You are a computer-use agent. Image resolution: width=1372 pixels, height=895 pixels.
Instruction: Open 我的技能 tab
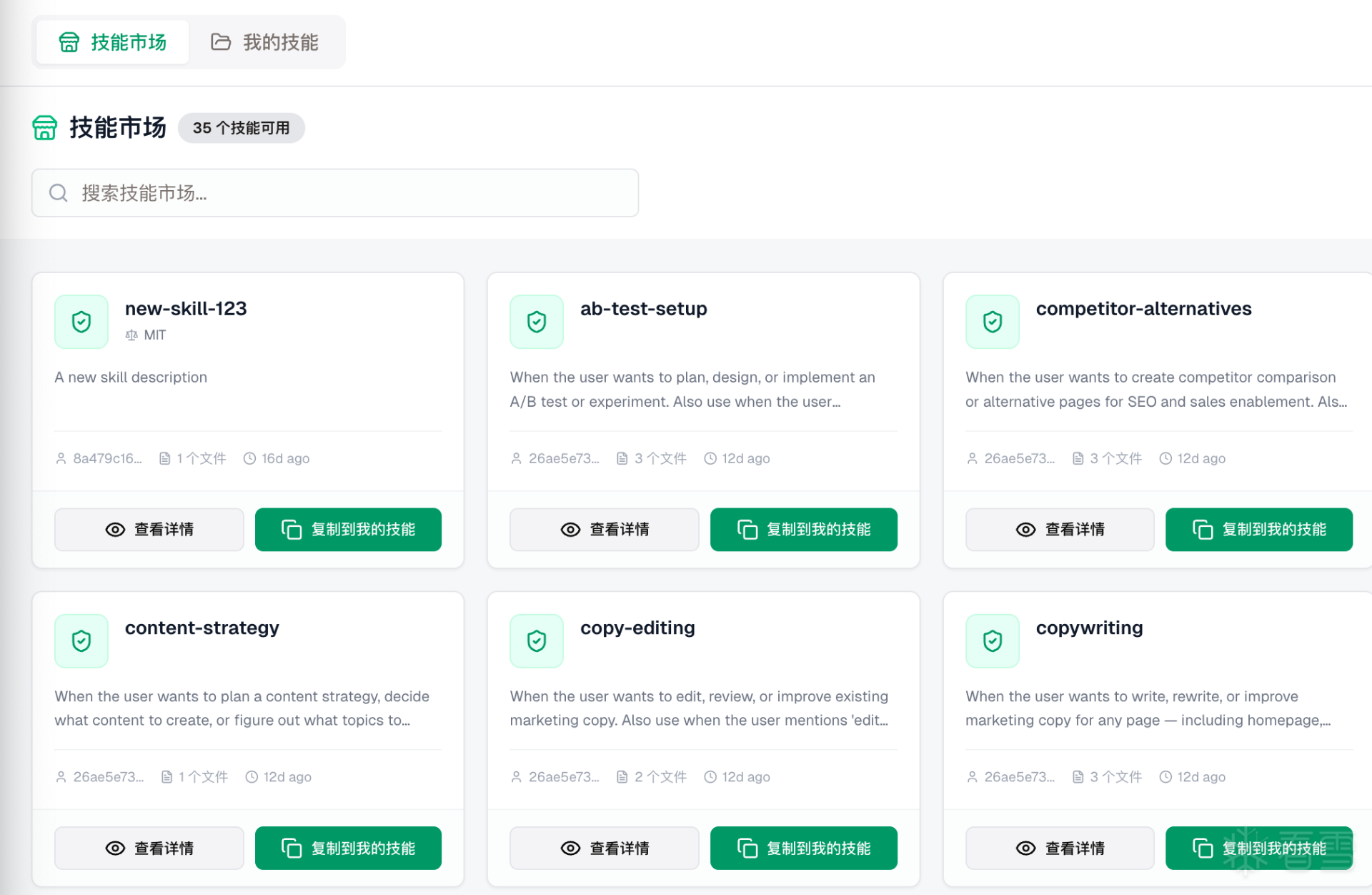[265, 42]
